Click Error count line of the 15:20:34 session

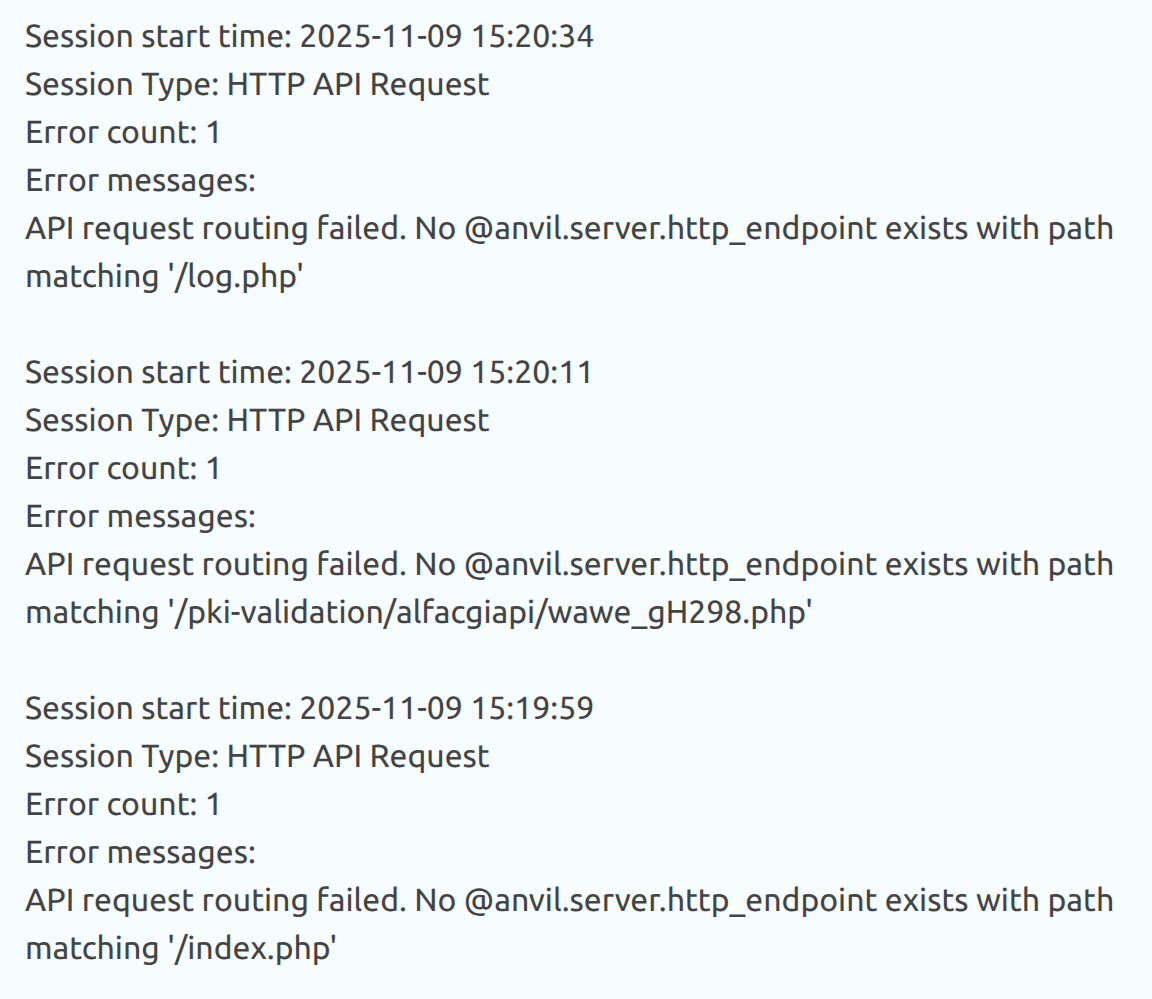tap(122, 133)
